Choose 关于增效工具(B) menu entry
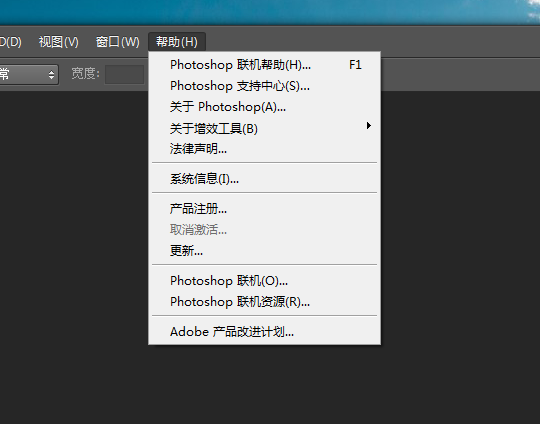This screenshot has height=424, width=540. click(x=264, y=128)
